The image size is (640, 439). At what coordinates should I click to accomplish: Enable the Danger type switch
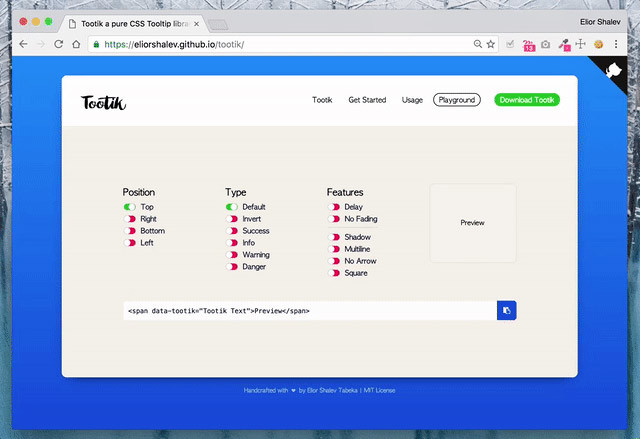tap(231, 266)
